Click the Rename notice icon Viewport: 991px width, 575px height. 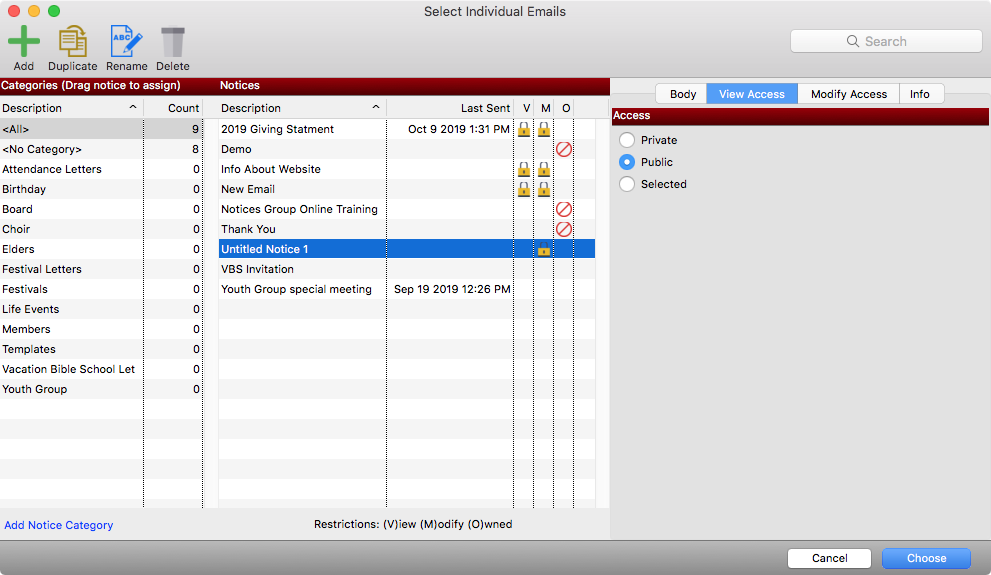[x=126, y=42]
